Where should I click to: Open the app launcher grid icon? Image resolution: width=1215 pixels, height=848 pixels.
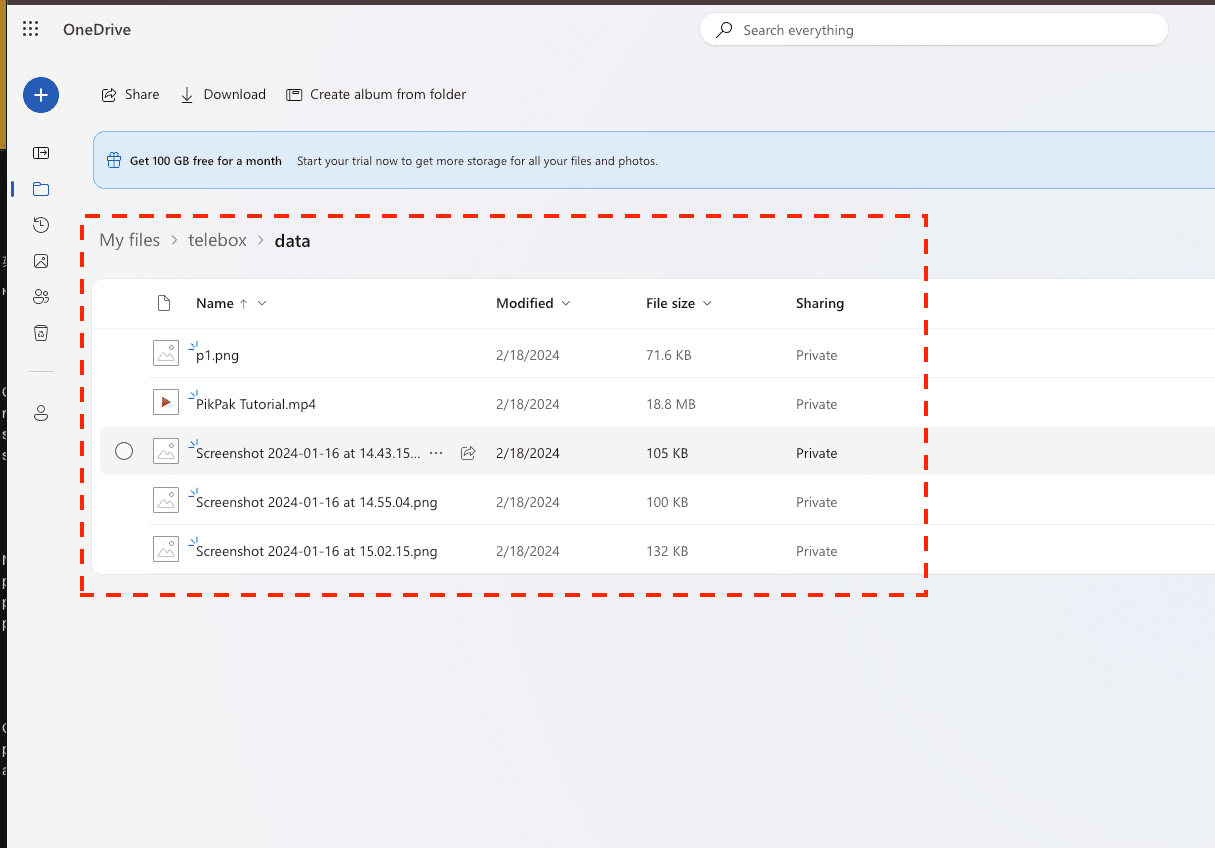[x=30, y=30]
